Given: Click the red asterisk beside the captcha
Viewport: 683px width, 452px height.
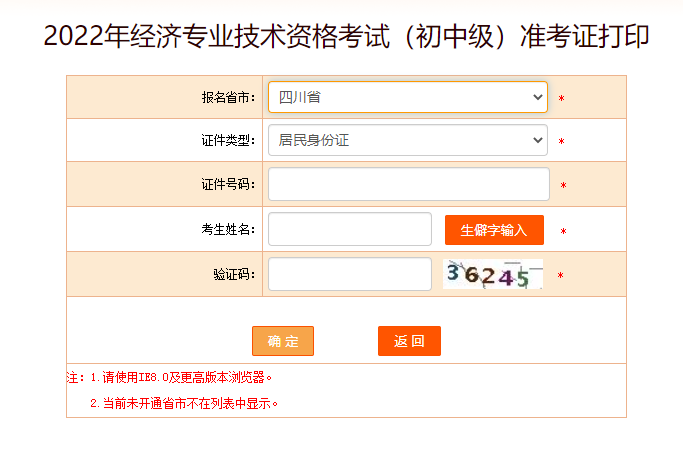Looking at the screenshot, I should tap(561, 276).
